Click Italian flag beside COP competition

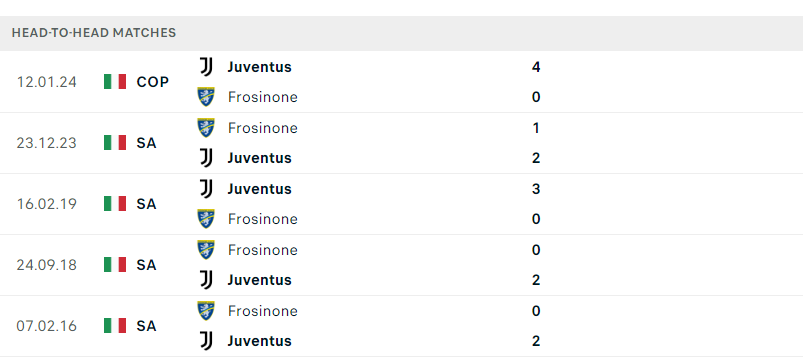(x=115, y=81)
